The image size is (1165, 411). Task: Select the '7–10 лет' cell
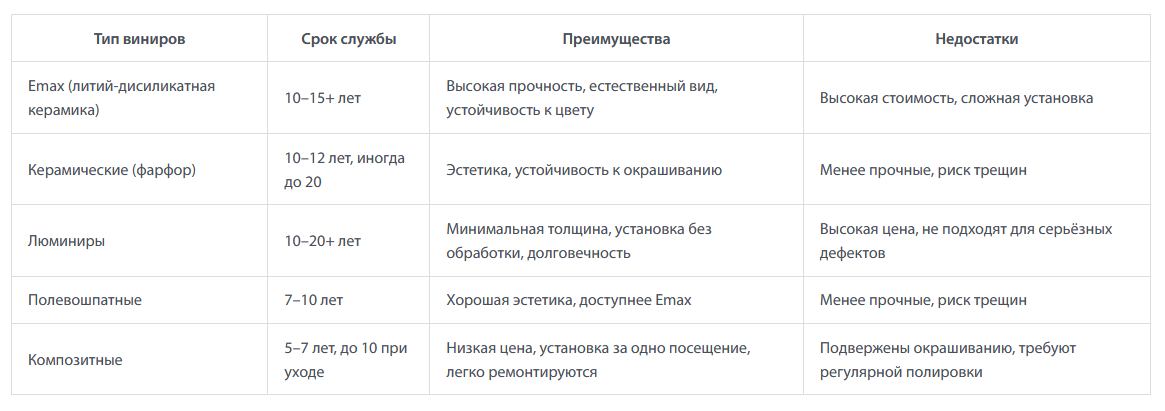[x=348, y=300]
